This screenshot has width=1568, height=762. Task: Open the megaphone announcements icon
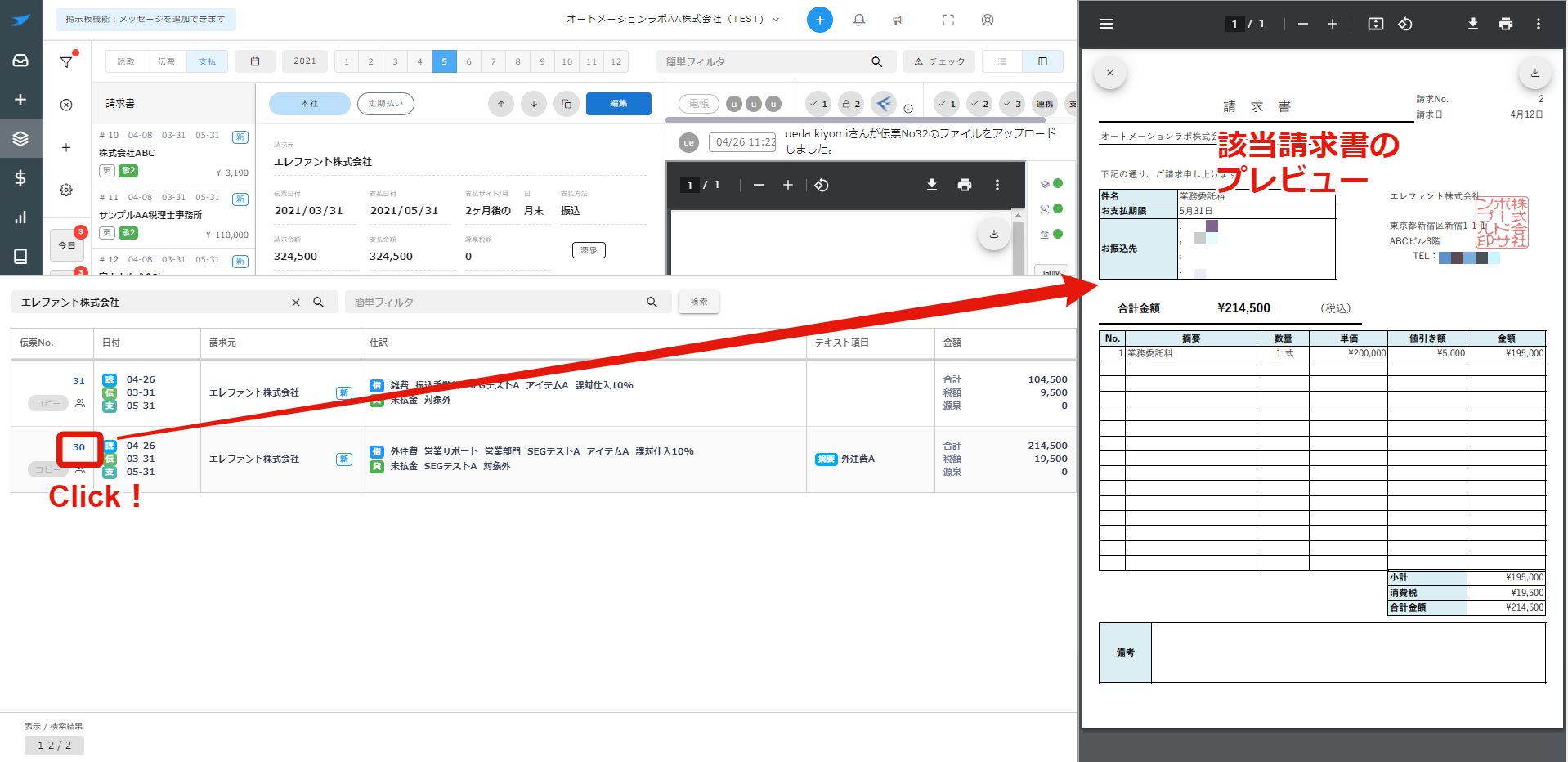pyautogui.click(x=898, y=20)
